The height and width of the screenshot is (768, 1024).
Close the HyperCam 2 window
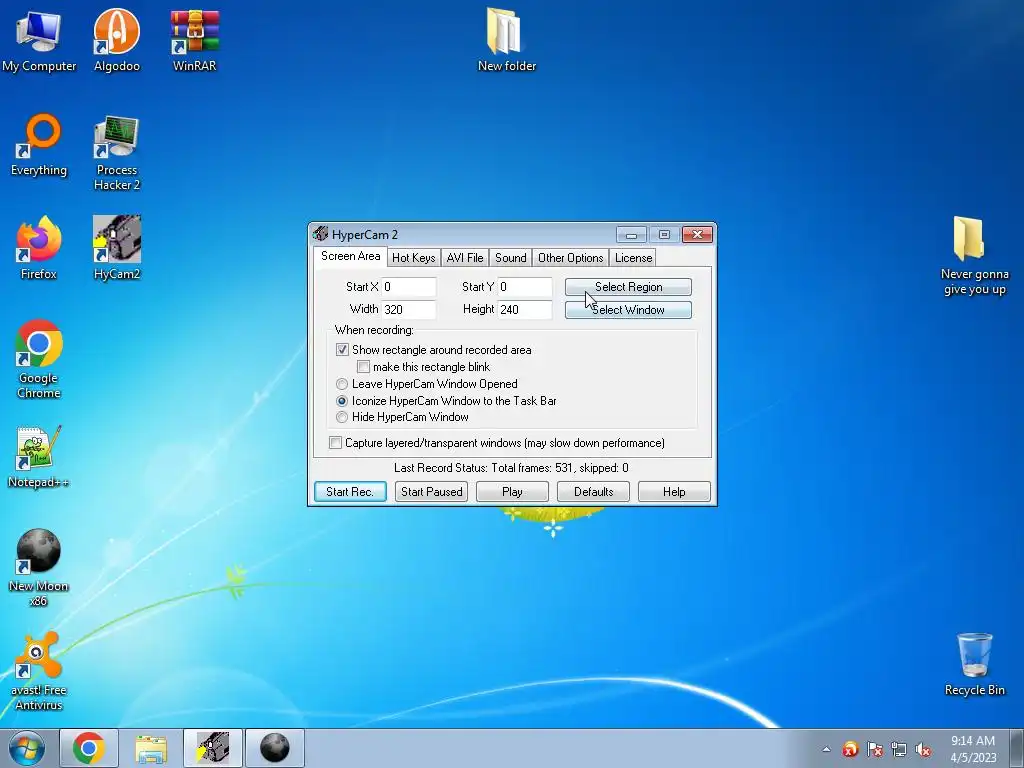(x=697, y=234)
